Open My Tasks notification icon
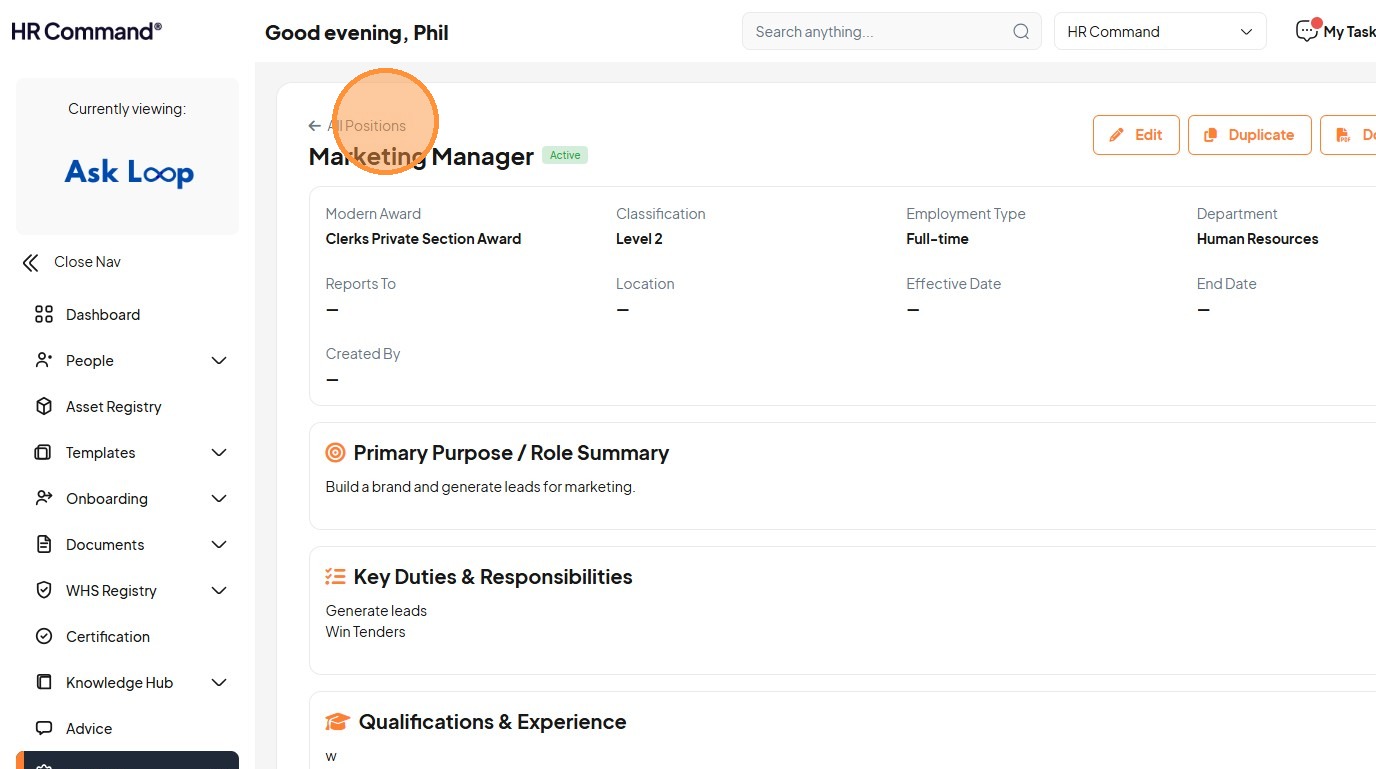The image size is (1376, 769). click(1307, 31)
